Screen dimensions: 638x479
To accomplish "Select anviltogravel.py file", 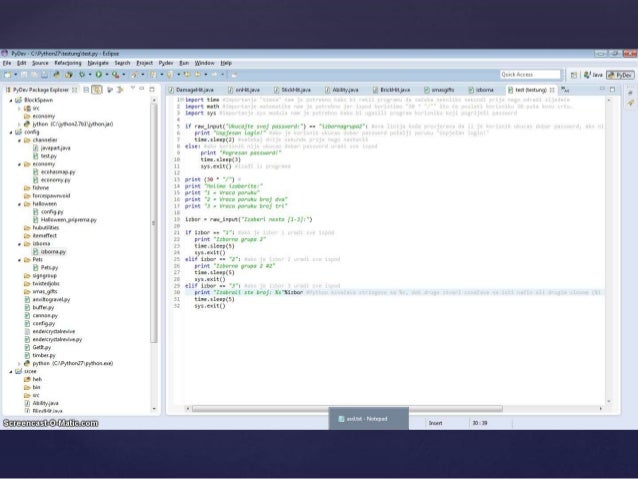I will click(x=47, y=300).
